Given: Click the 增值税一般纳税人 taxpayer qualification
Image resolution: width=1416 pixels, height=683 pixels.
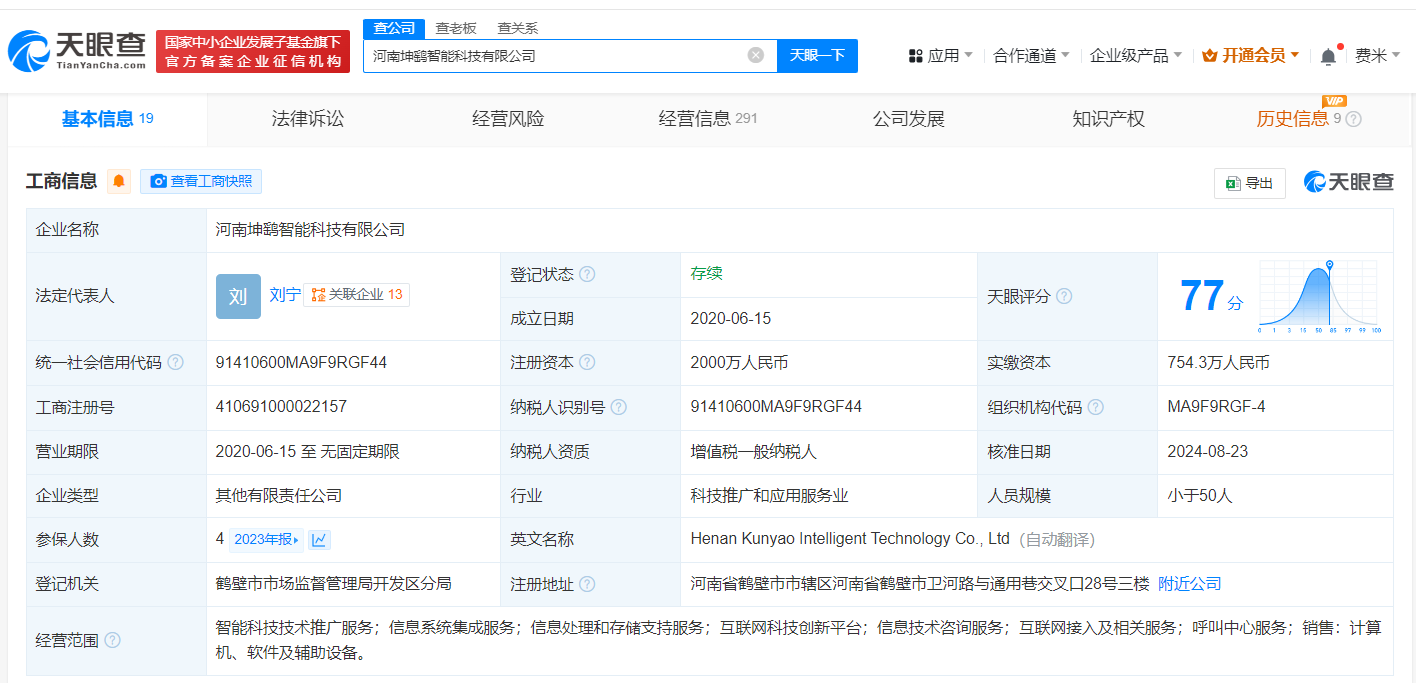Looking at the screenshot, I should [754, 452].
